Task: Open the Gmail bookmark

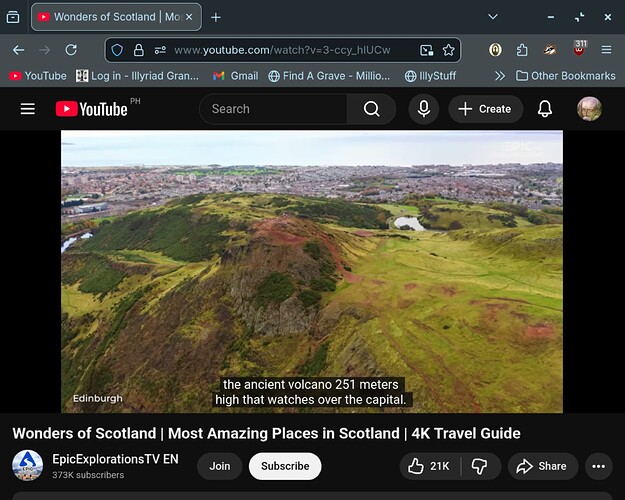Action: (x=236, y=76)
